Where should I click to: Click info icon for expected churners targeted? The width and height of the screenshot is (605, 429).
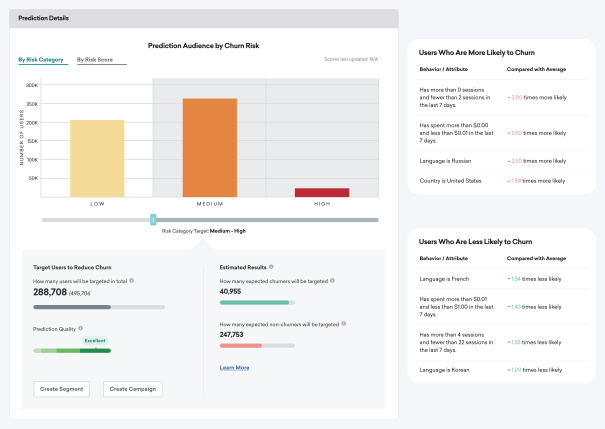332,280
